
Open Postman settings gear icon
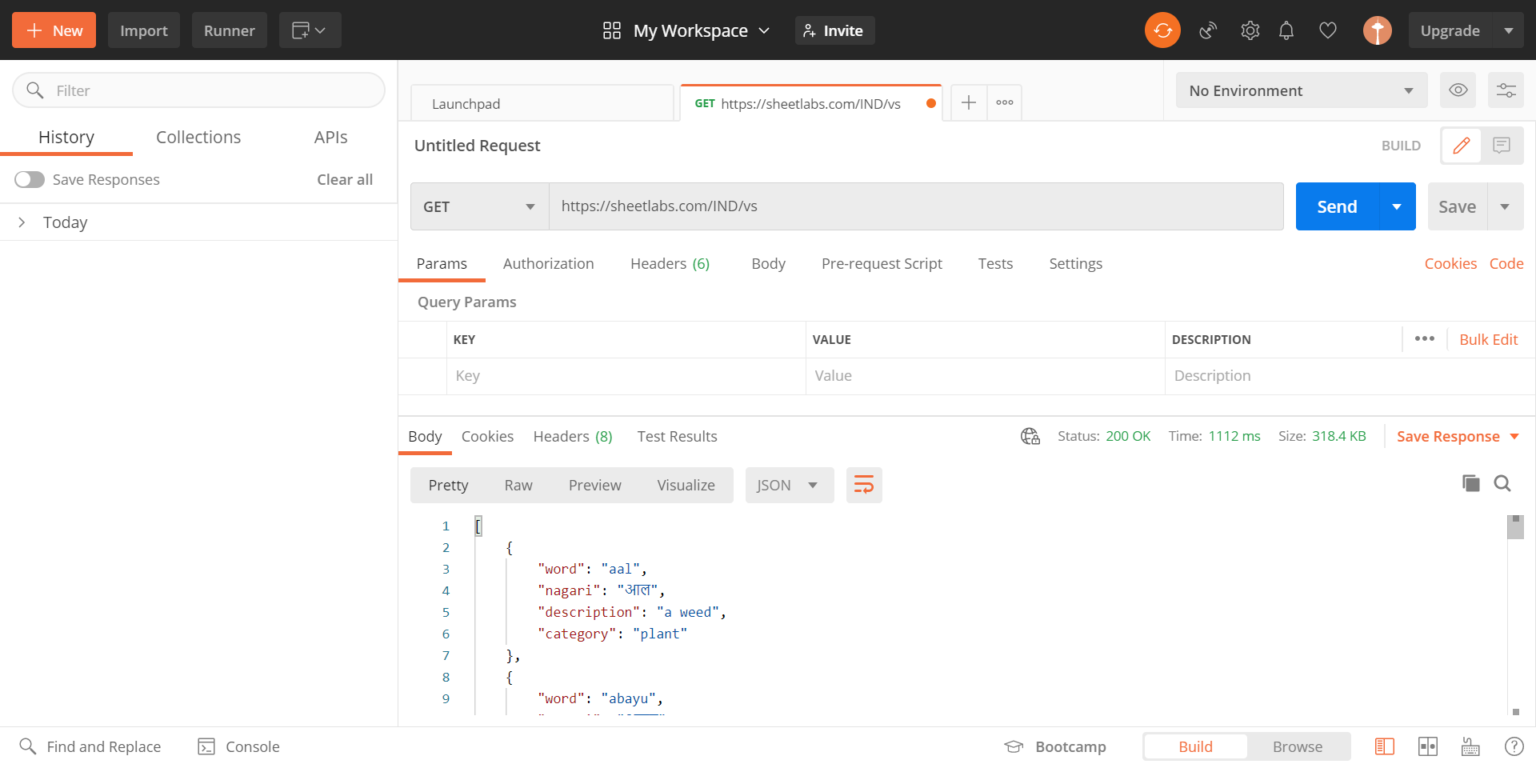click(1249, 30)
